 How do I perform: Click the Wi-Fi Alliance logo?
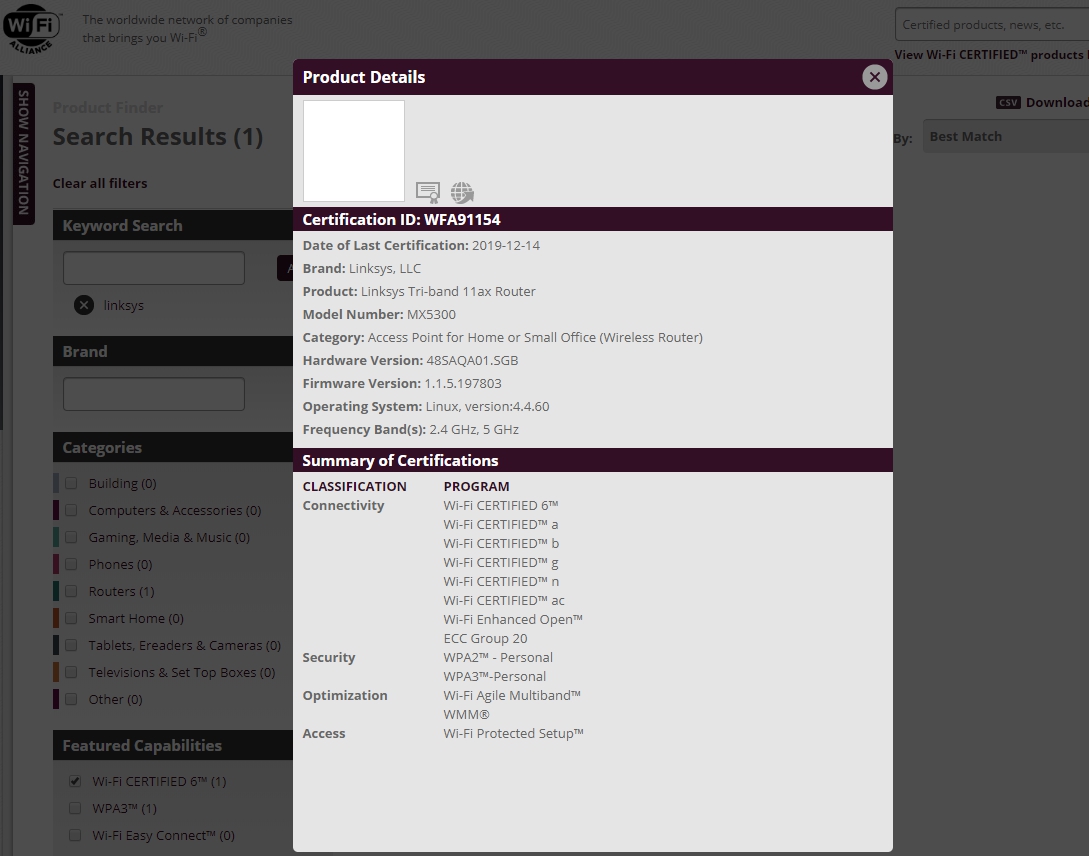point(32,28)
